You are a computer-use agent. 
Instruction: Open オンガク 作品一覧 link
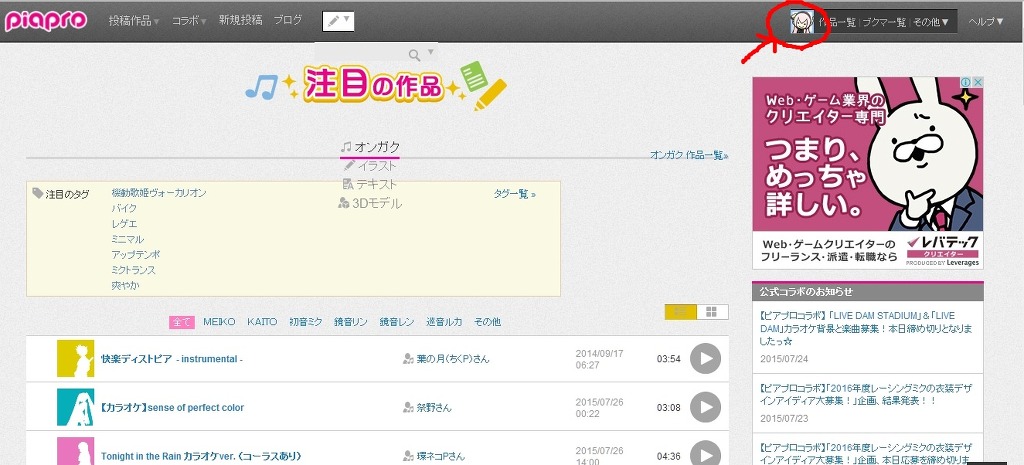coord(689,155)
